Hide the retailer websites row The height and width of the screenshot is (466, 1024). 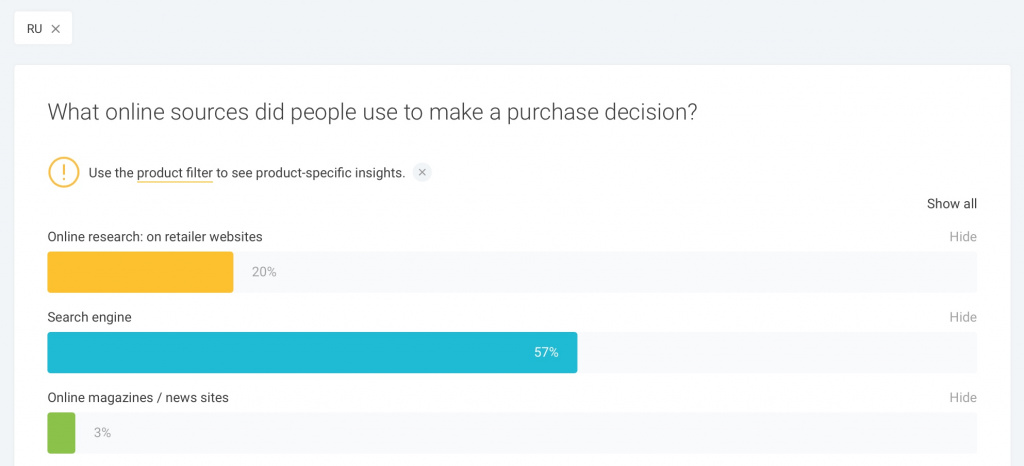962,237
